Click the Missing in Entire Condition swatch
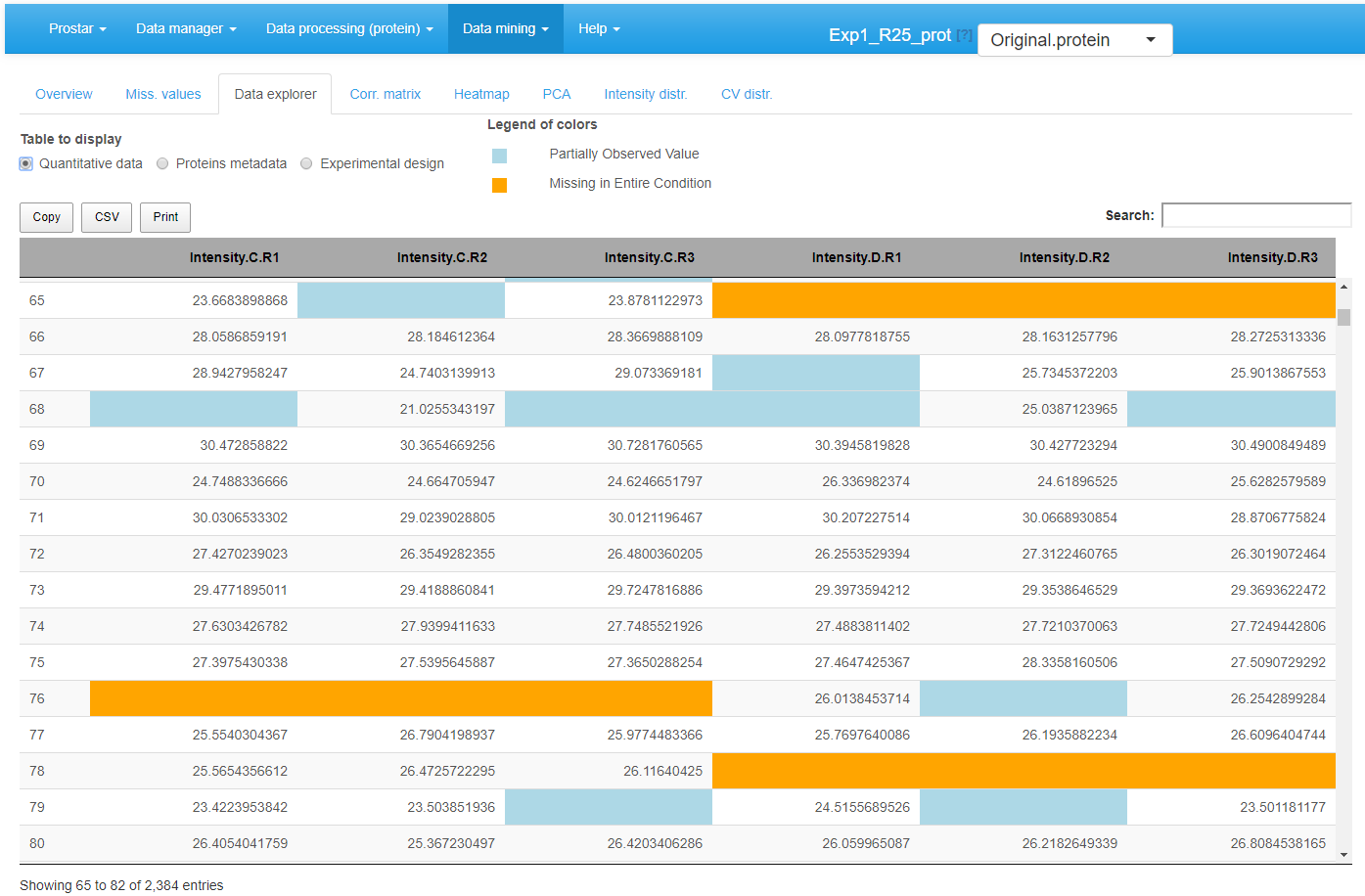The width and height of the screenshot is (1365, 896). tap(500, 184)
